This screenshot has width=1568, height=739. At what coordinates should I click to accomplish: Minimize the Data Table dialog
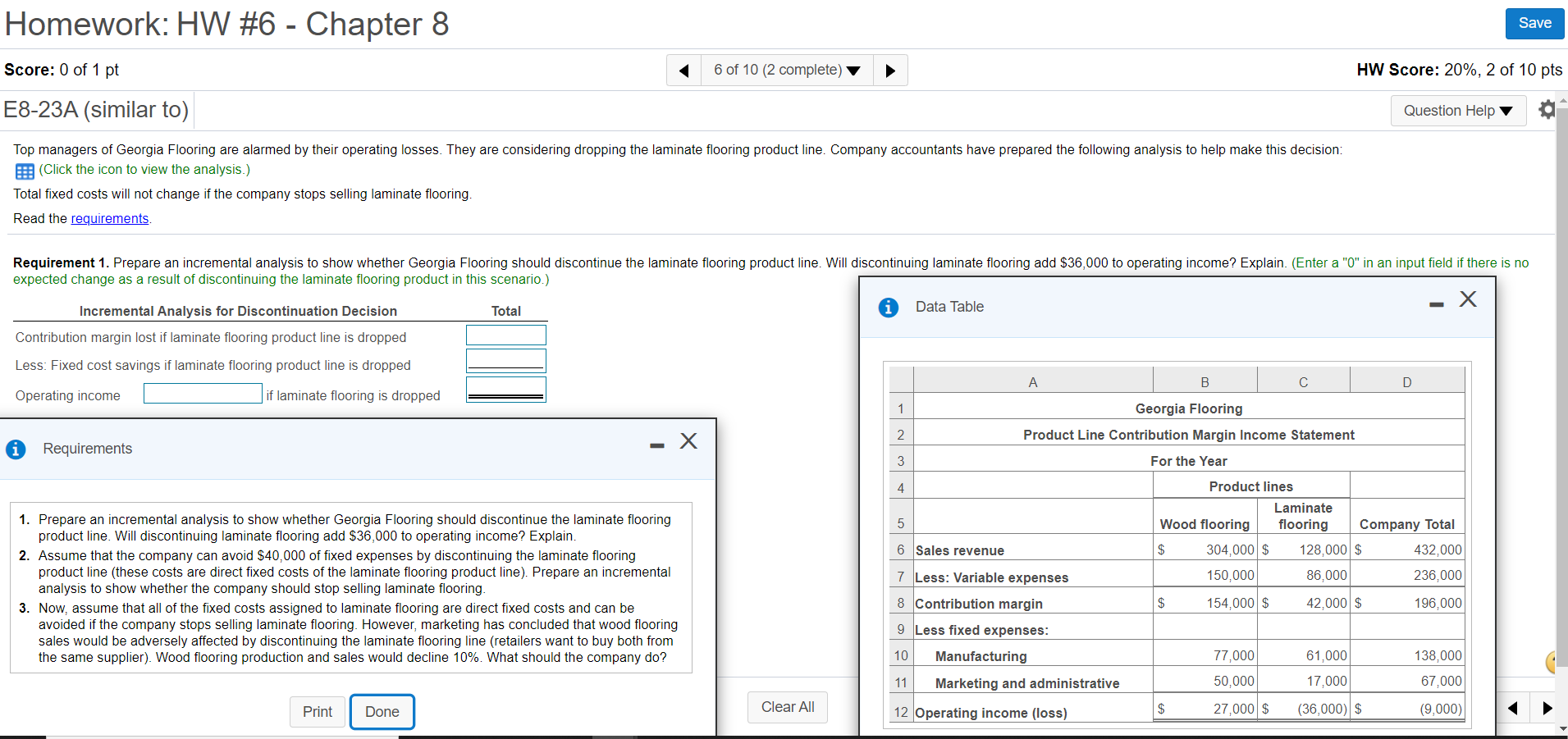click(1436, 304)
